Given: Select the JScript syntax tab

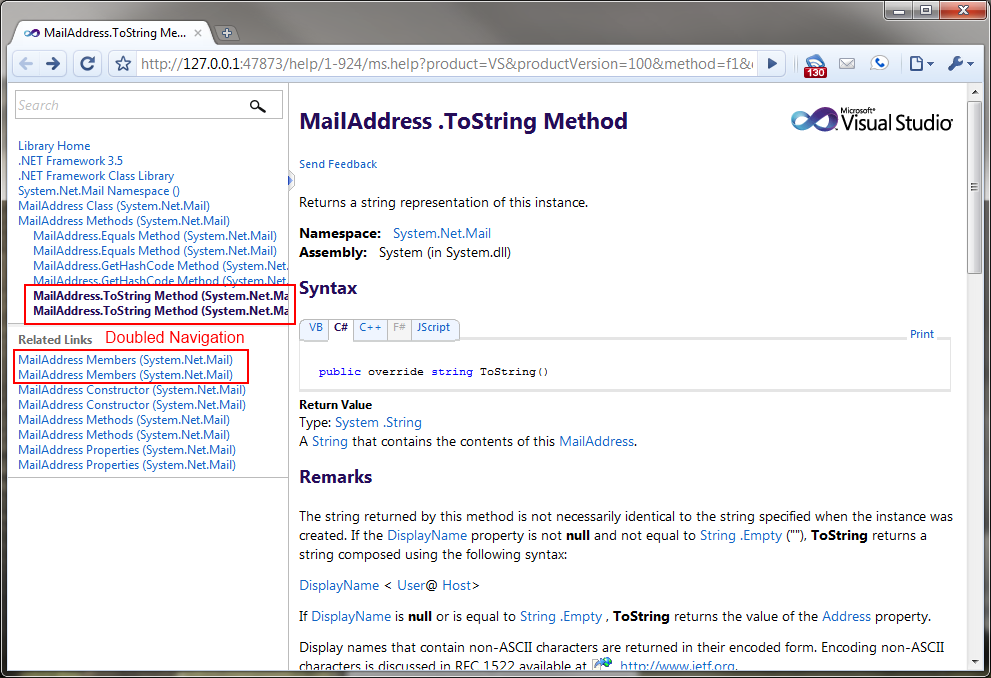Looking at the screenshot, I should (x=434, y=328).
